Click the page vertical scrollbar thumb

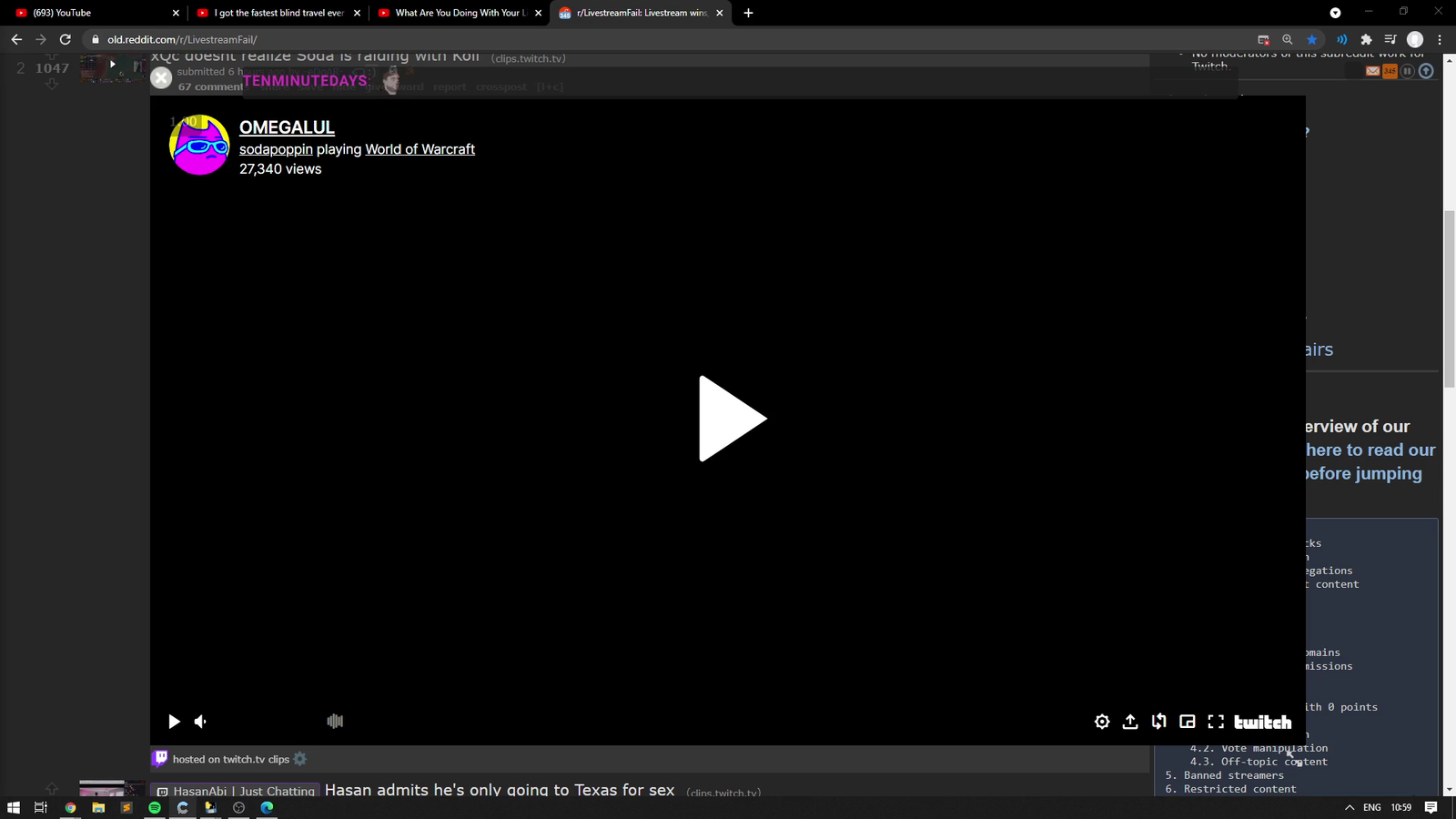[1449, 298]
